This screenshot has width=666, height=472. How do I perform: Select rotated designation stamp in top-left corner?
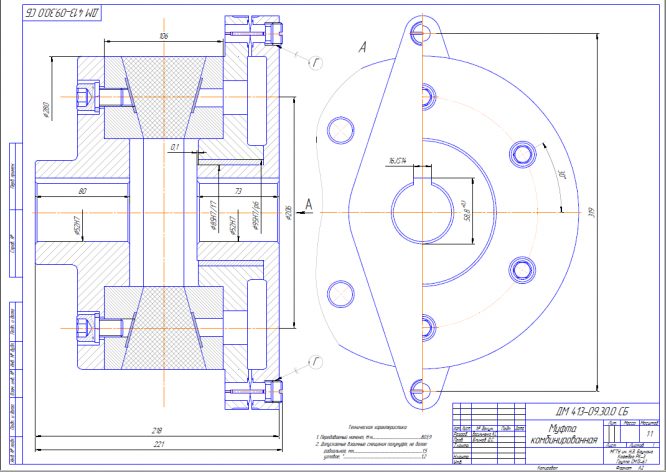62,13
